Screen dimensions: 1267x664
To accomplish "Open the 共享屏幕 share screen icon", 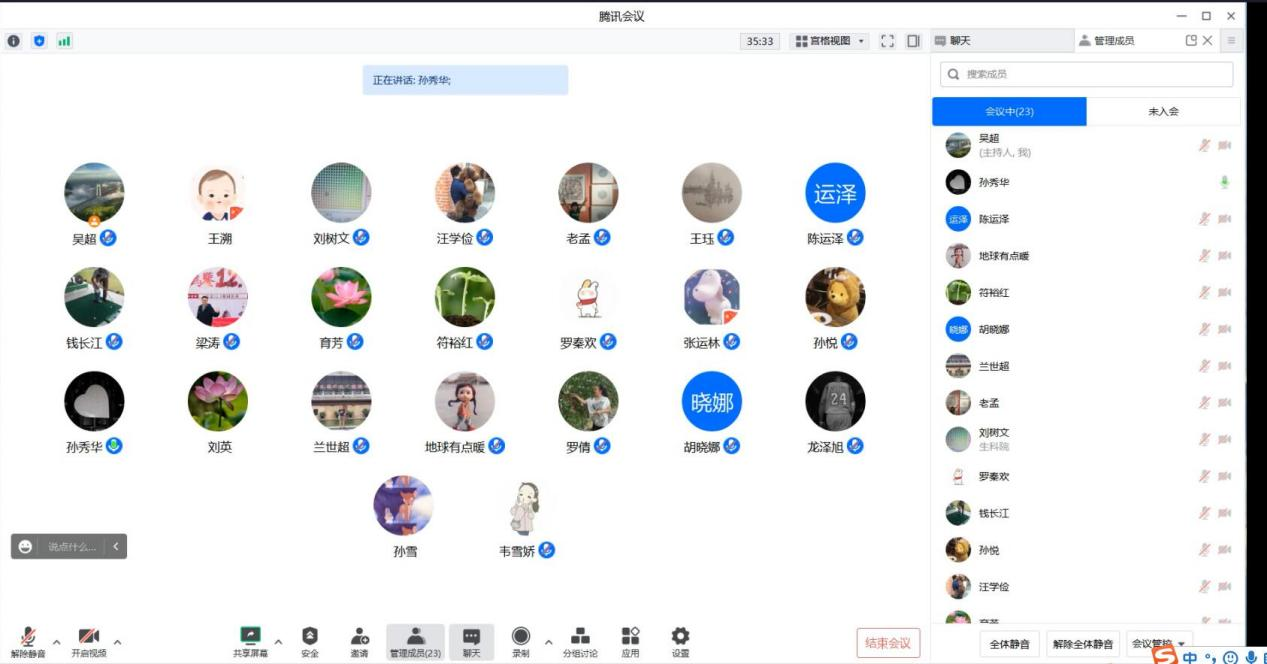I will pos(250,637).
